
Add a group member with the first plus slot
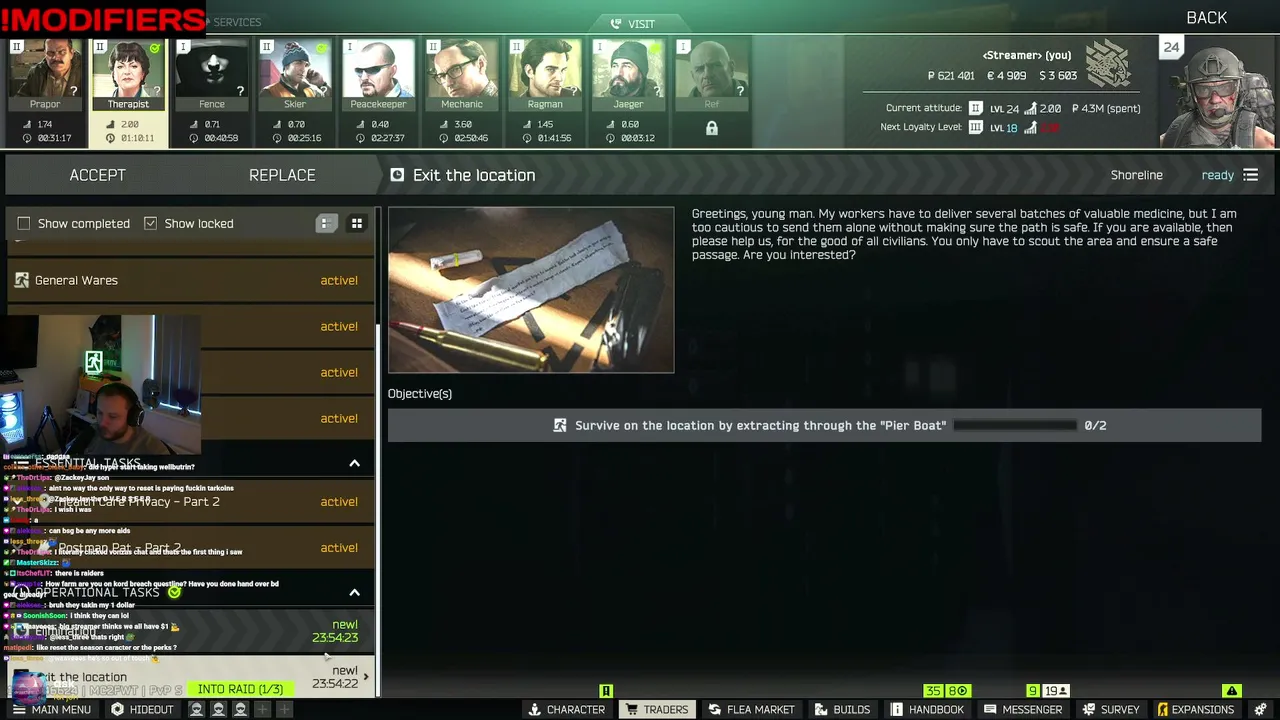point(262,709)
